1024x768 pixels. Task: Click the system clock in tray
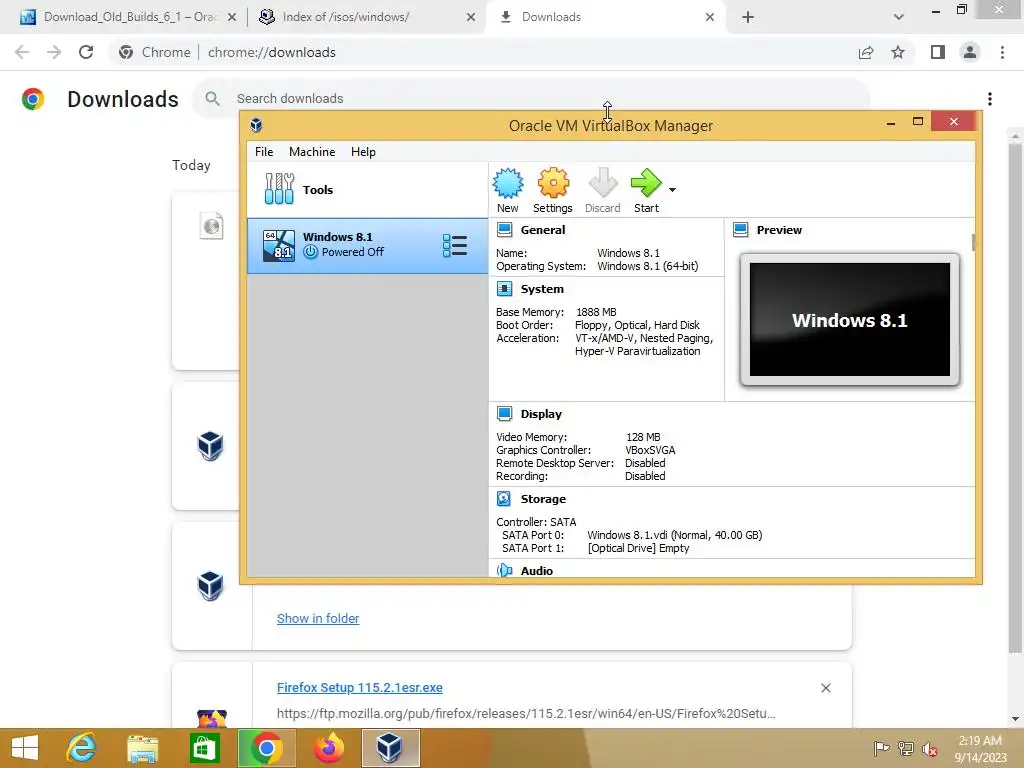click(x=980, y=748)
